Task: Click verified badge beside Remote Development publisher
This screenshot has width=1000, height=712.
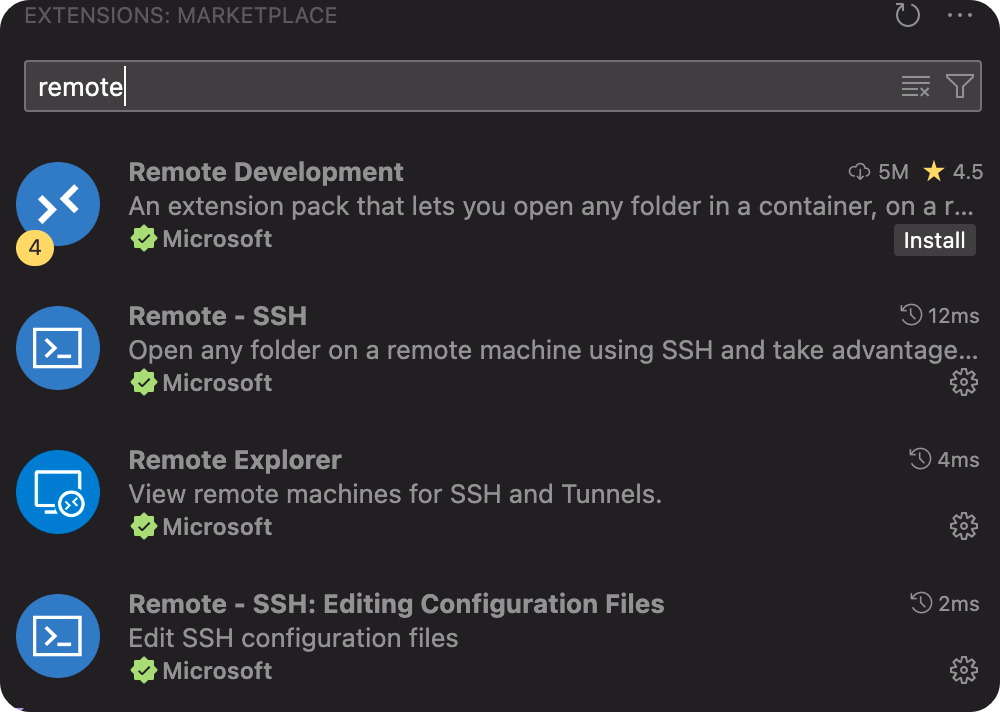Action: 143,239
